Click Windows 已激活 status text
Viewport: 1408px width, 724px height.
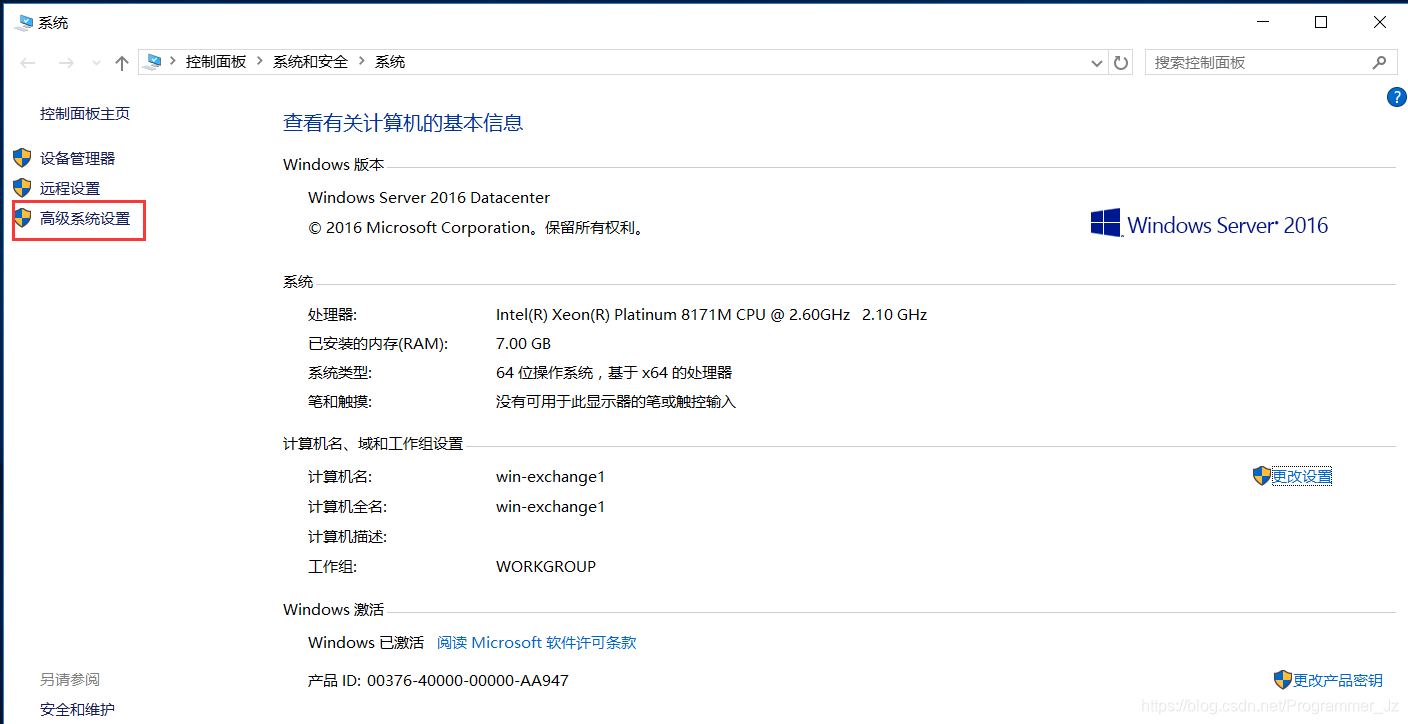click(366, 642)
